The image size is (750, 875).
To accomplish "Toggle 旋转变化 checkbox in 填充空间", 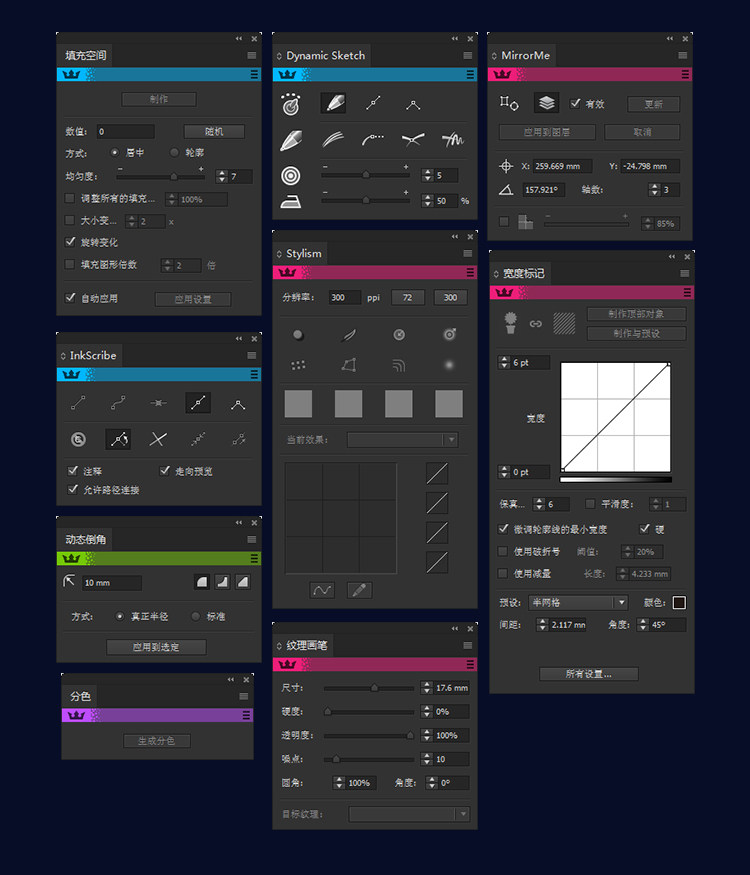I will pos(70,242).
